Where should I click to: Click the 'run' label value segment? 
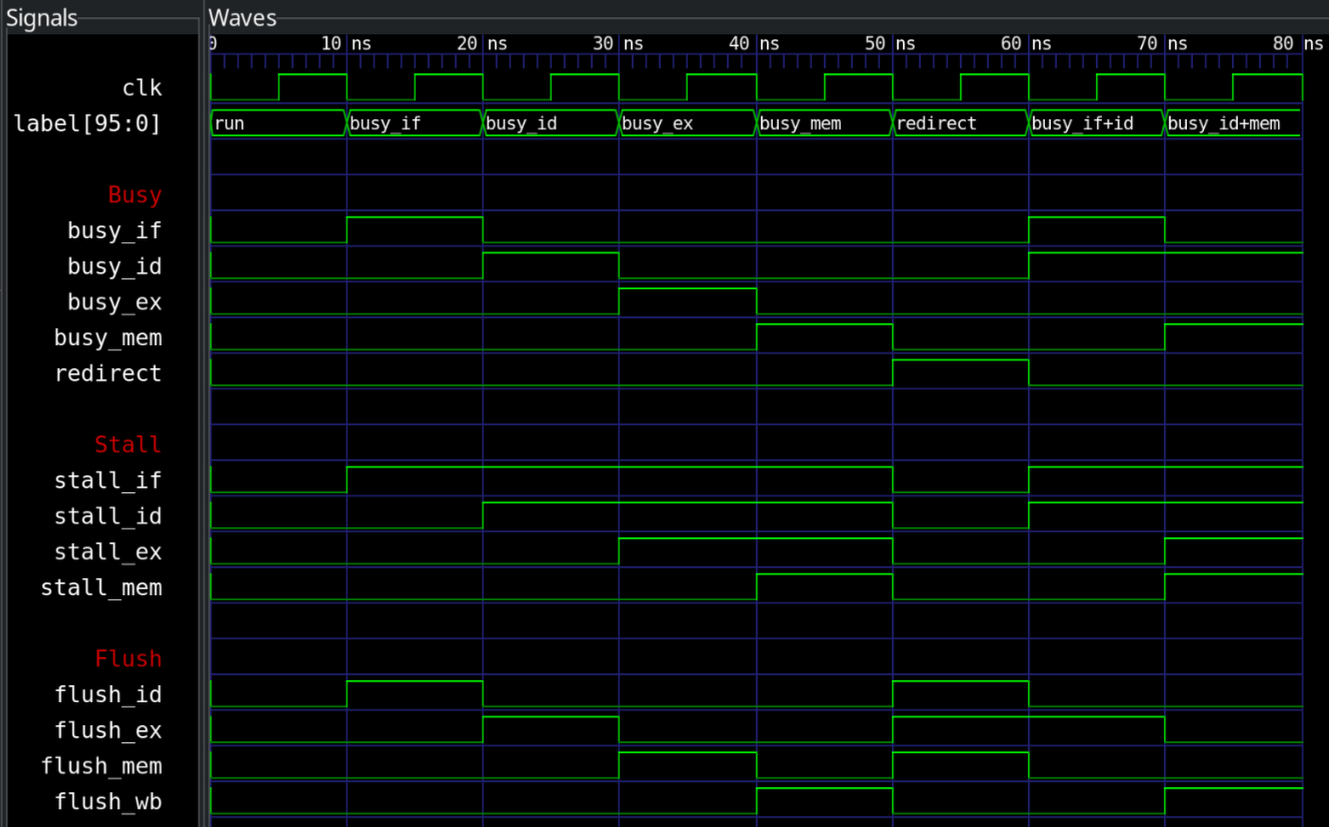(278, 124)
